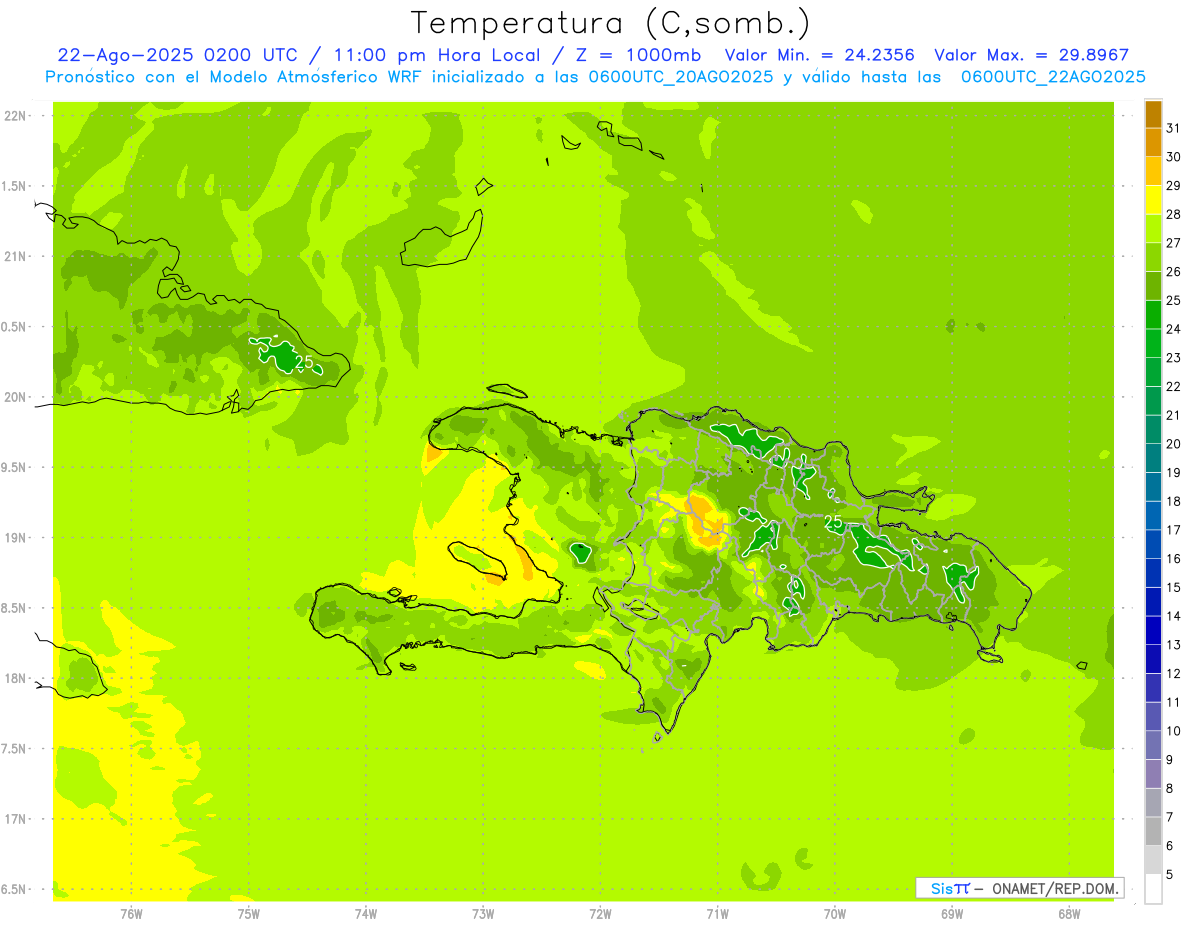Click the 74W longitude label
This screenshot has height=927, width=1200.
point(366,913)
